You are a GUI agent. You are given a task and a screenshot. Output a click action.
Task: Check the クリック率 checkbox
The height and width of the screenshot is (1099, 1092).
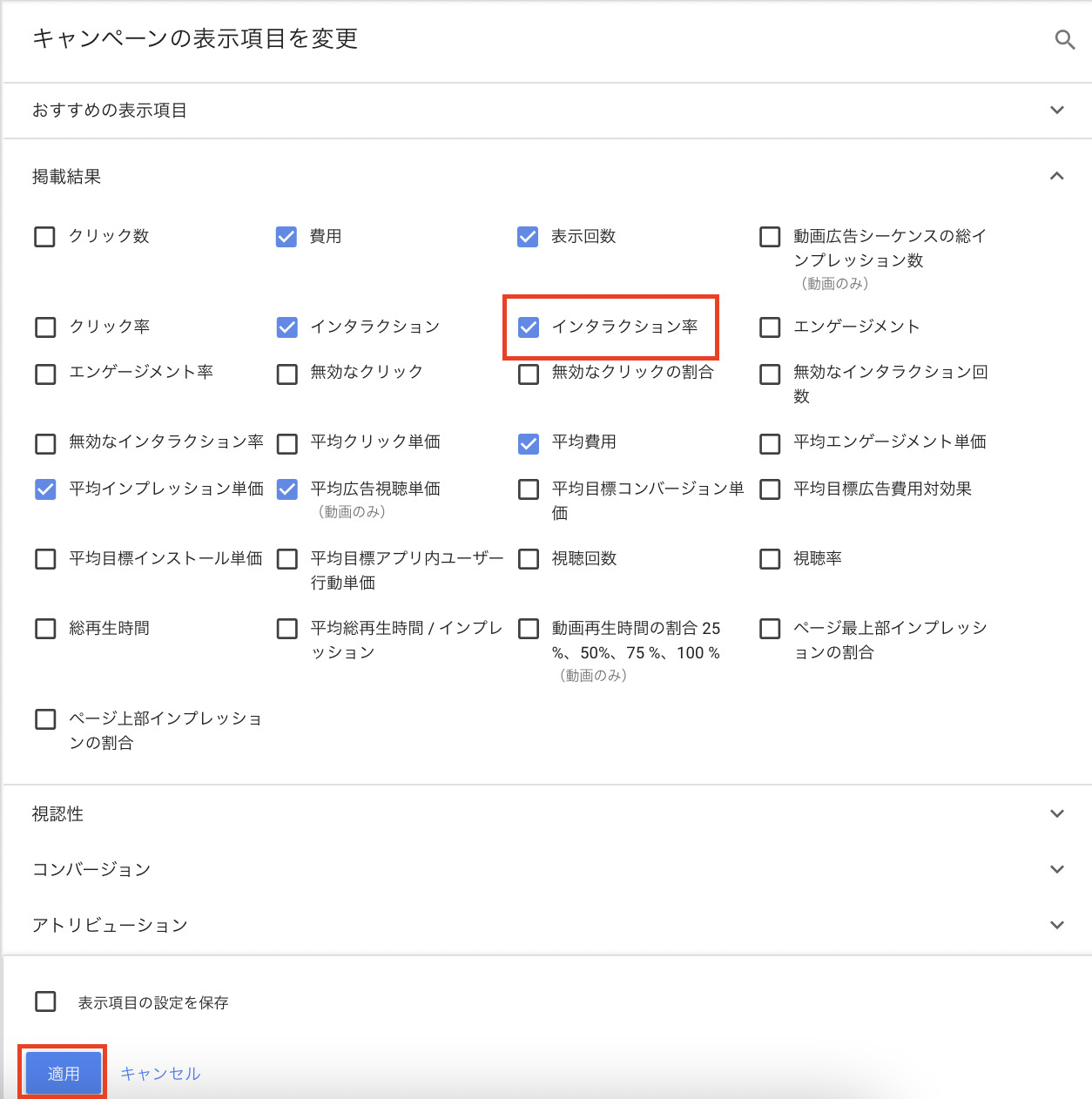pyautogui.click(x=45, y=327)
